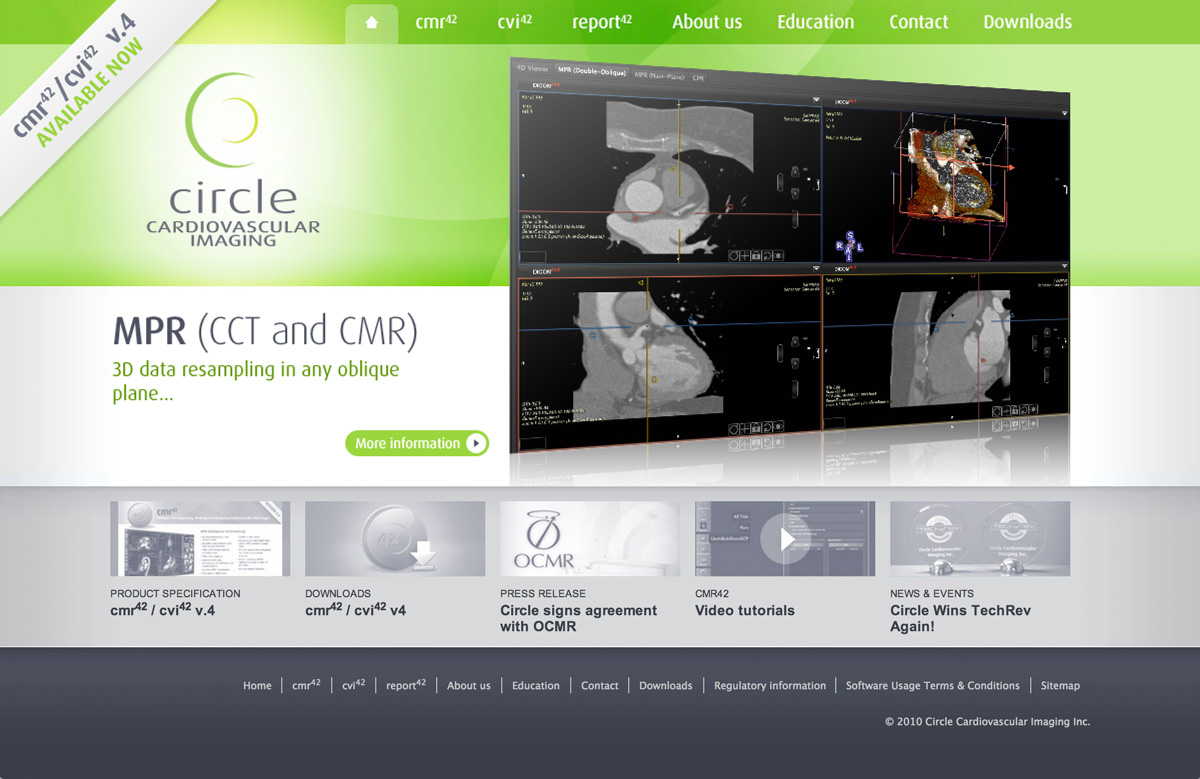Screen dimensions: 1200x779
Task: Expand the dropdown triangle of the 3D rendering pane
Action: click(x=1064, y=111)
